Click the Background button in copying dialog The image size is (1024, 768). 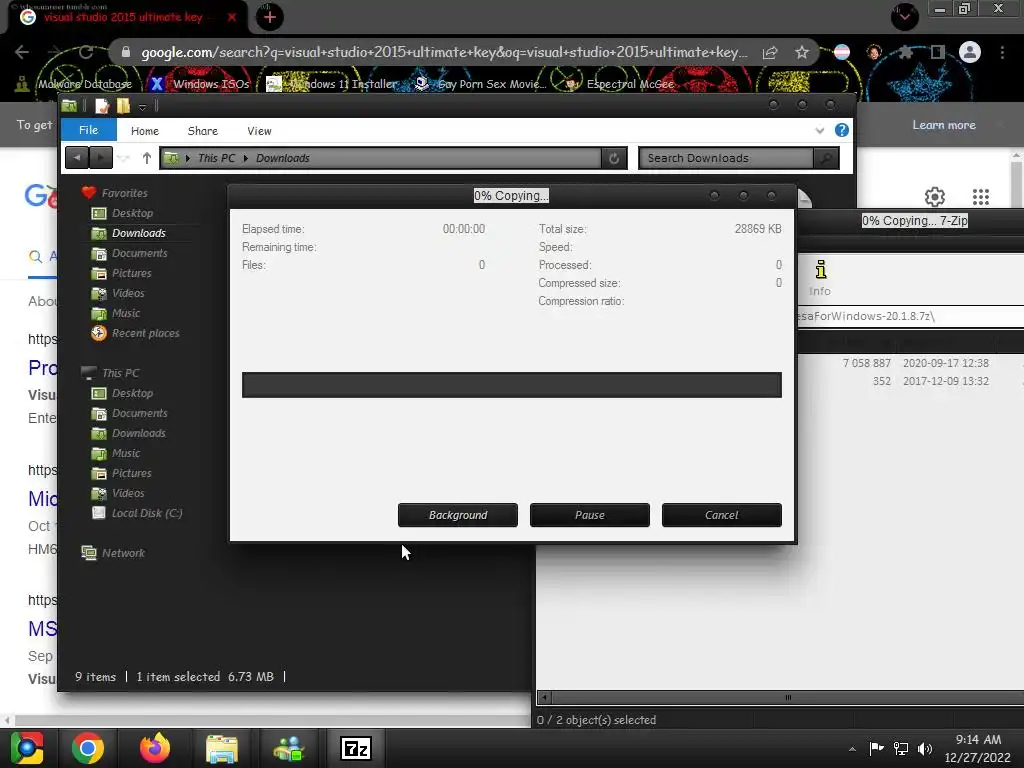[x=457, y=515]
